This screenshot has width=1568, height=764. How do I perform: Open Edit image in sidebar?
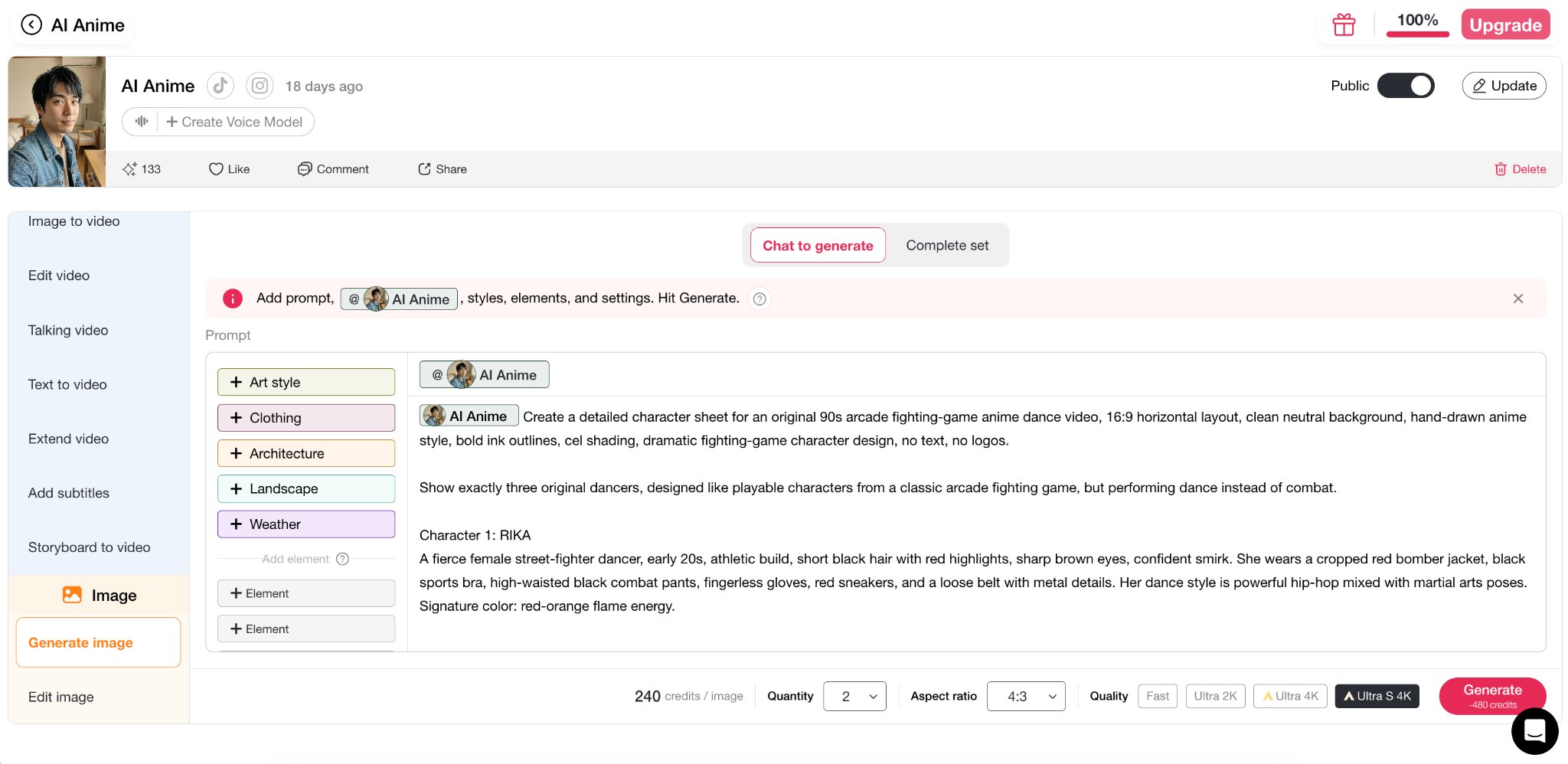tap(61, 697)
